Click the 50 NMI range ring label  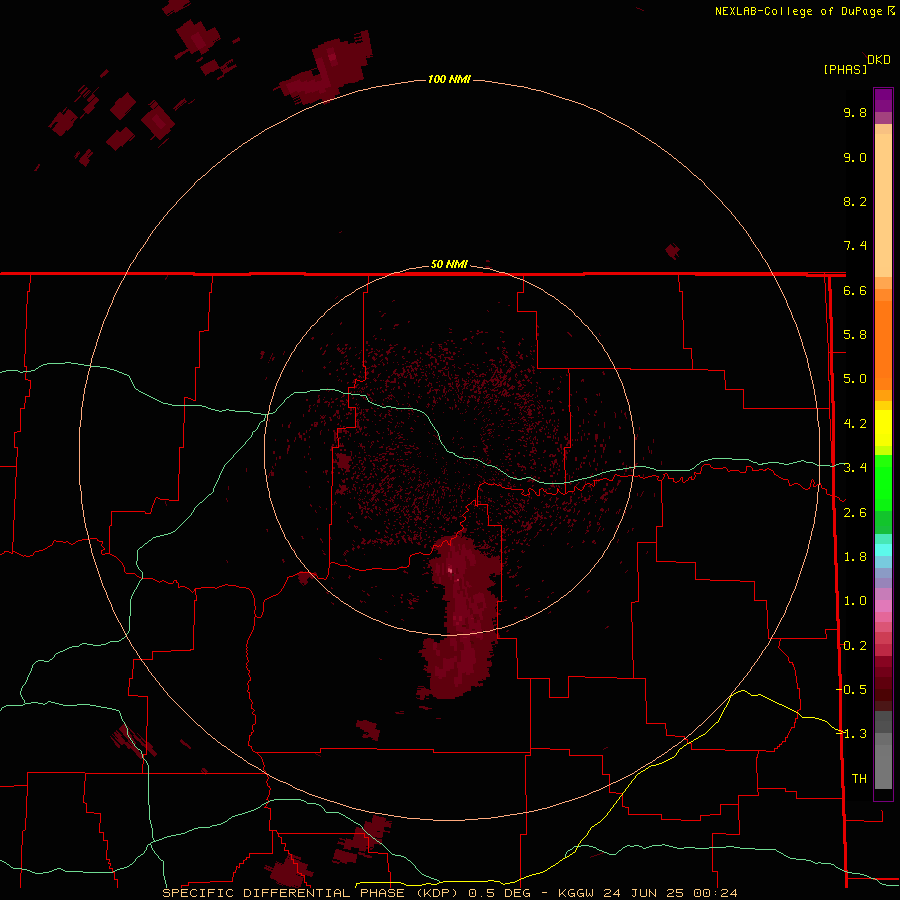(449, 264)
